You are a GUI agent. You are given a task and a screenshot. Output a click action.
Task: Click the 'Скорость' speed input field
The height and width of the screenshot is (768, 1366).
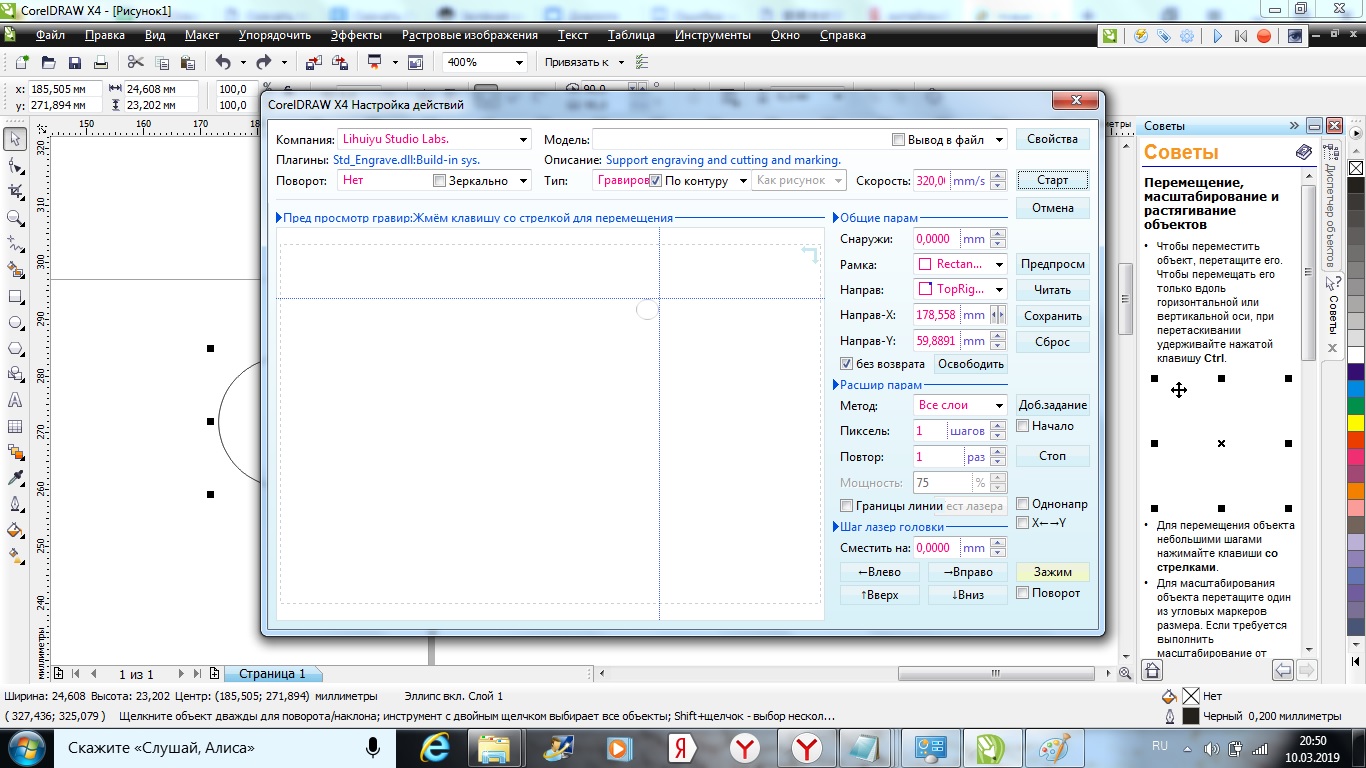(930, 181)
